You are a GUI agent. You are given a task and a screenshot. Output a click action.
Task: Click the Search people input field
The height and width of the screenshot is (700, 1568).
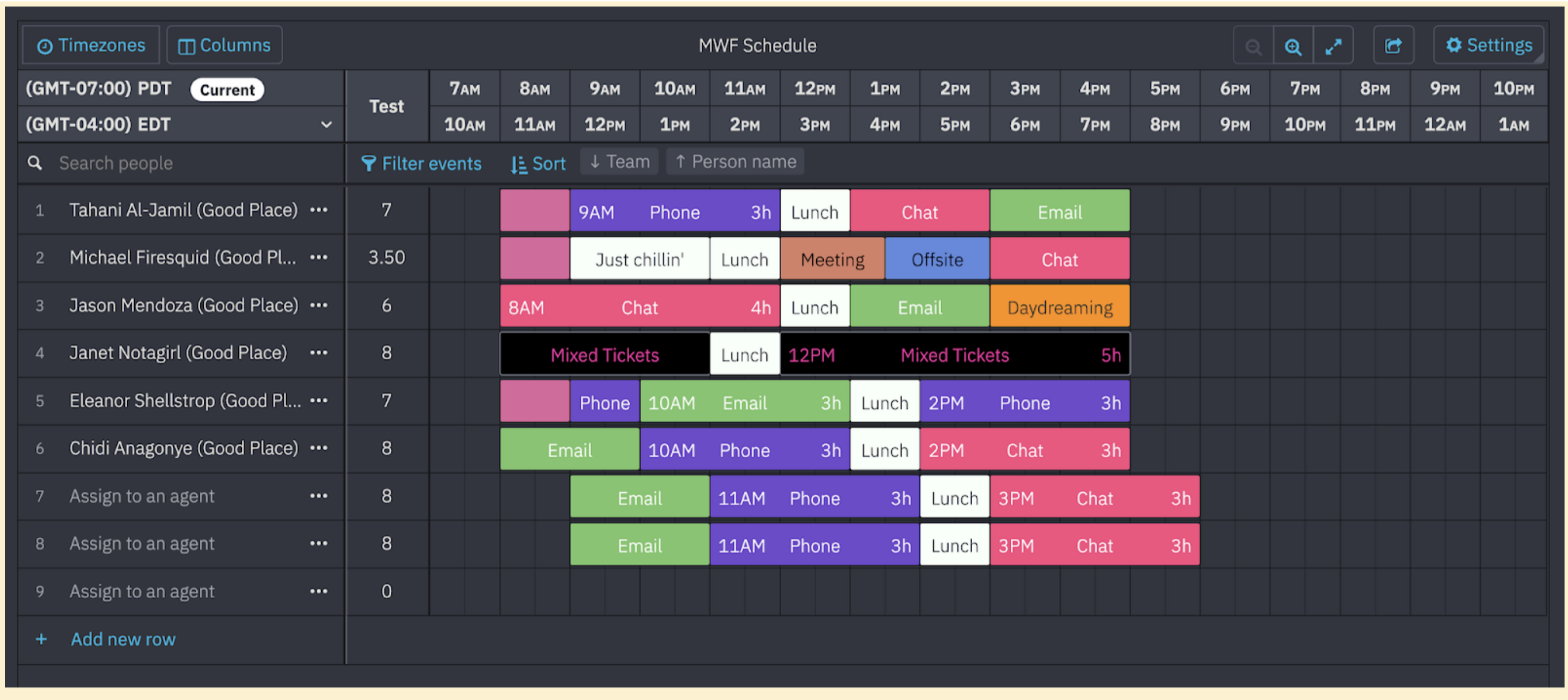tap(152, 162)
